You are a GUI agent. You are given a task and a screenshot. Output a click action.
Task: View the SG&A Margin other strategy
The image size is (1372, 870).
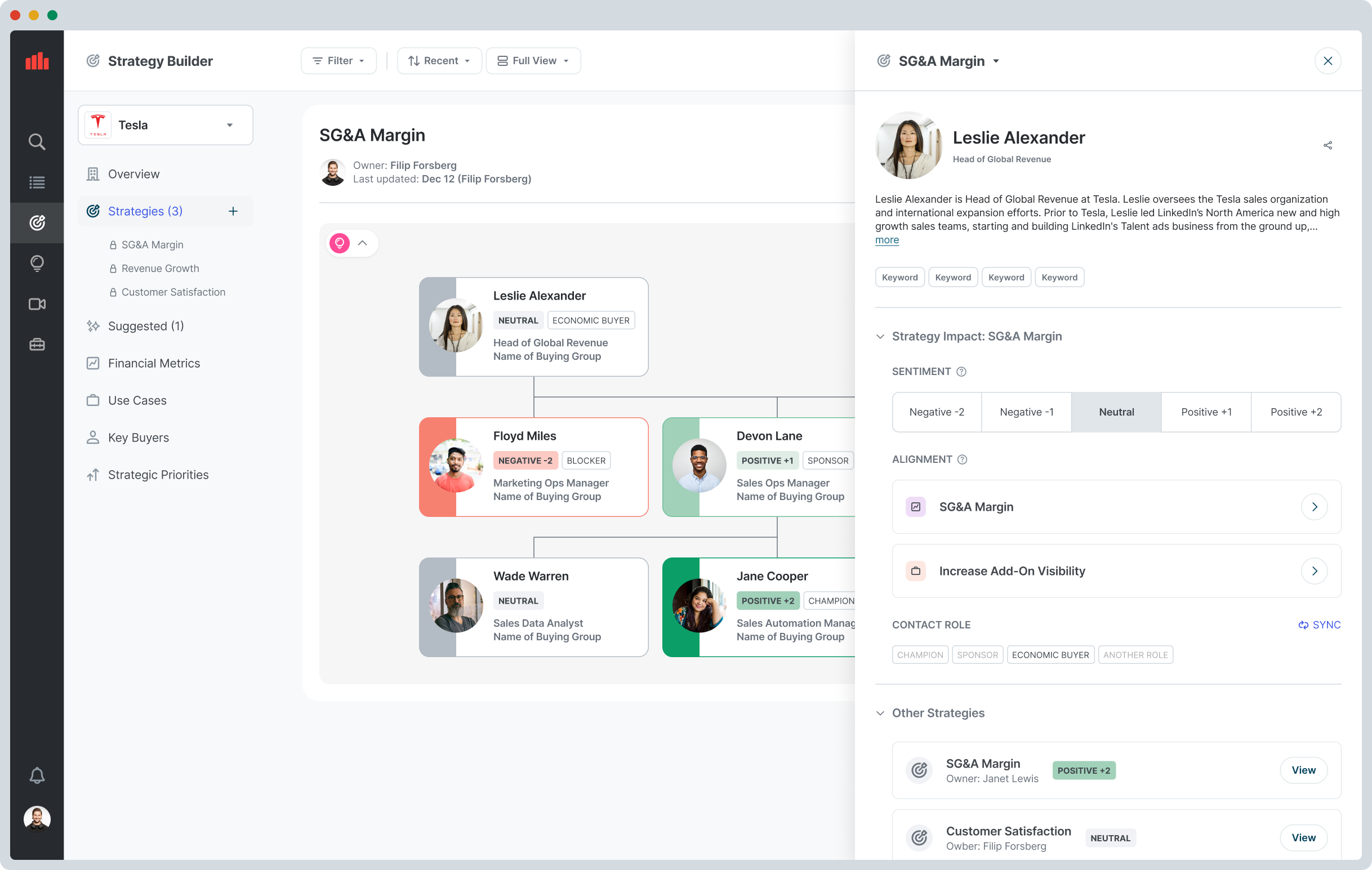(1303, 770)
